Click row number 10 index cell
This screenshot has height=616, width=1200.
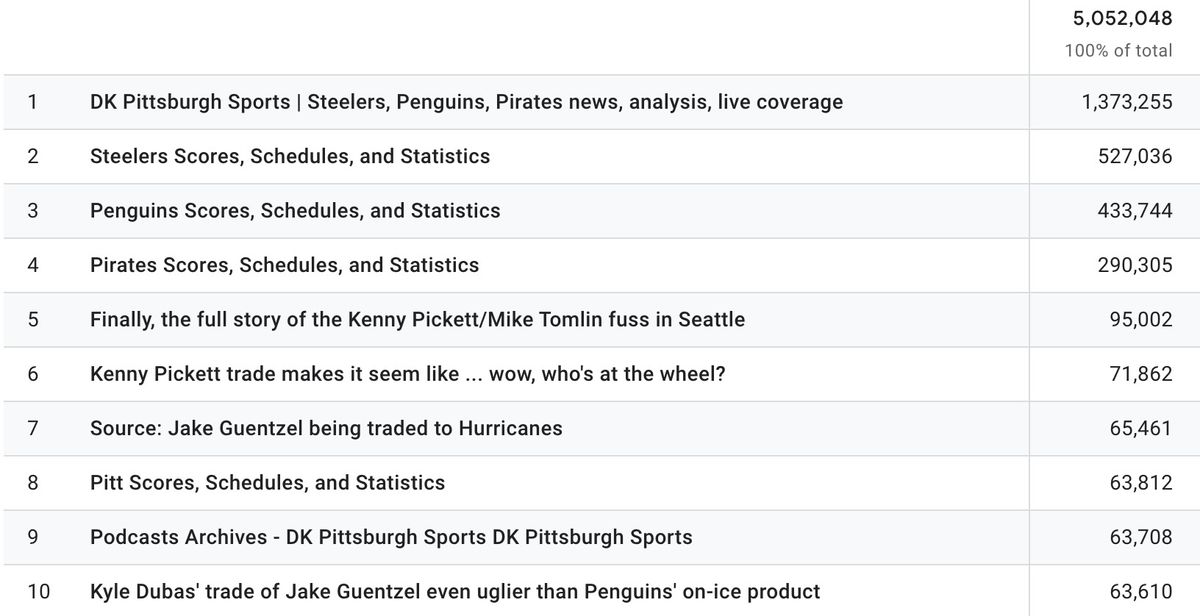(x=38, y=591)
